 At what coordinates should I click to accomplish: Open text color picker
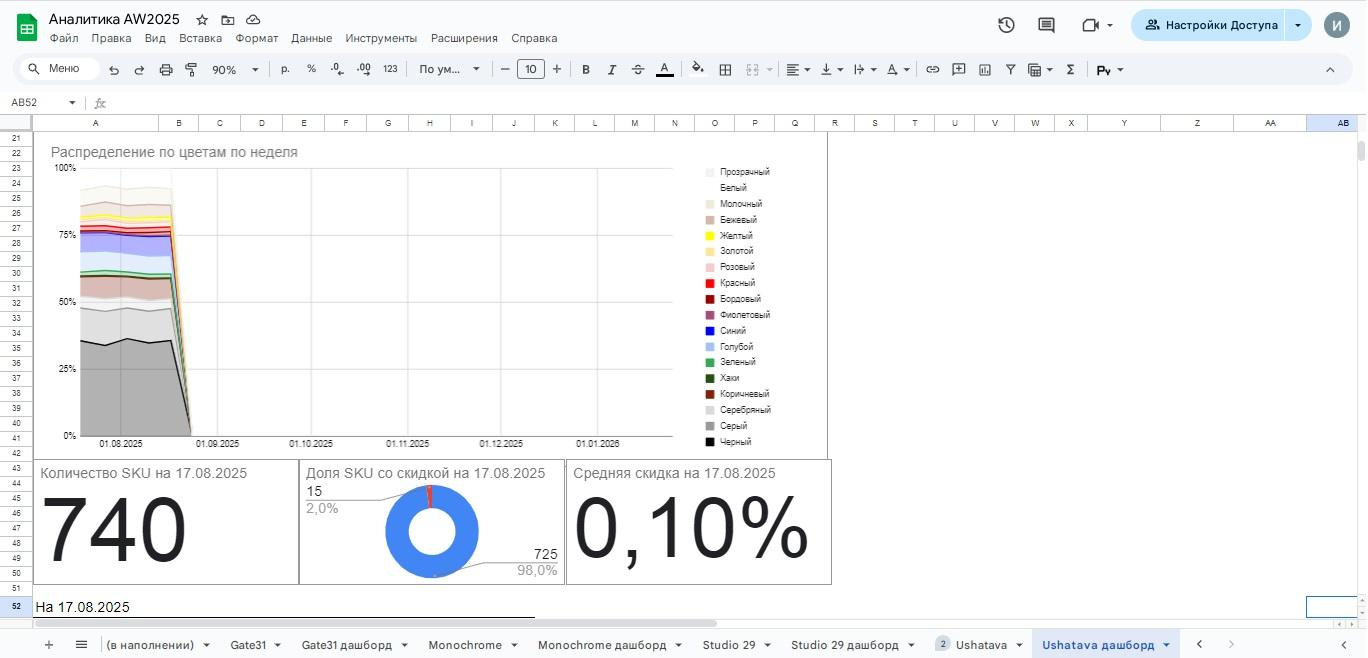(x=665, y=69)
